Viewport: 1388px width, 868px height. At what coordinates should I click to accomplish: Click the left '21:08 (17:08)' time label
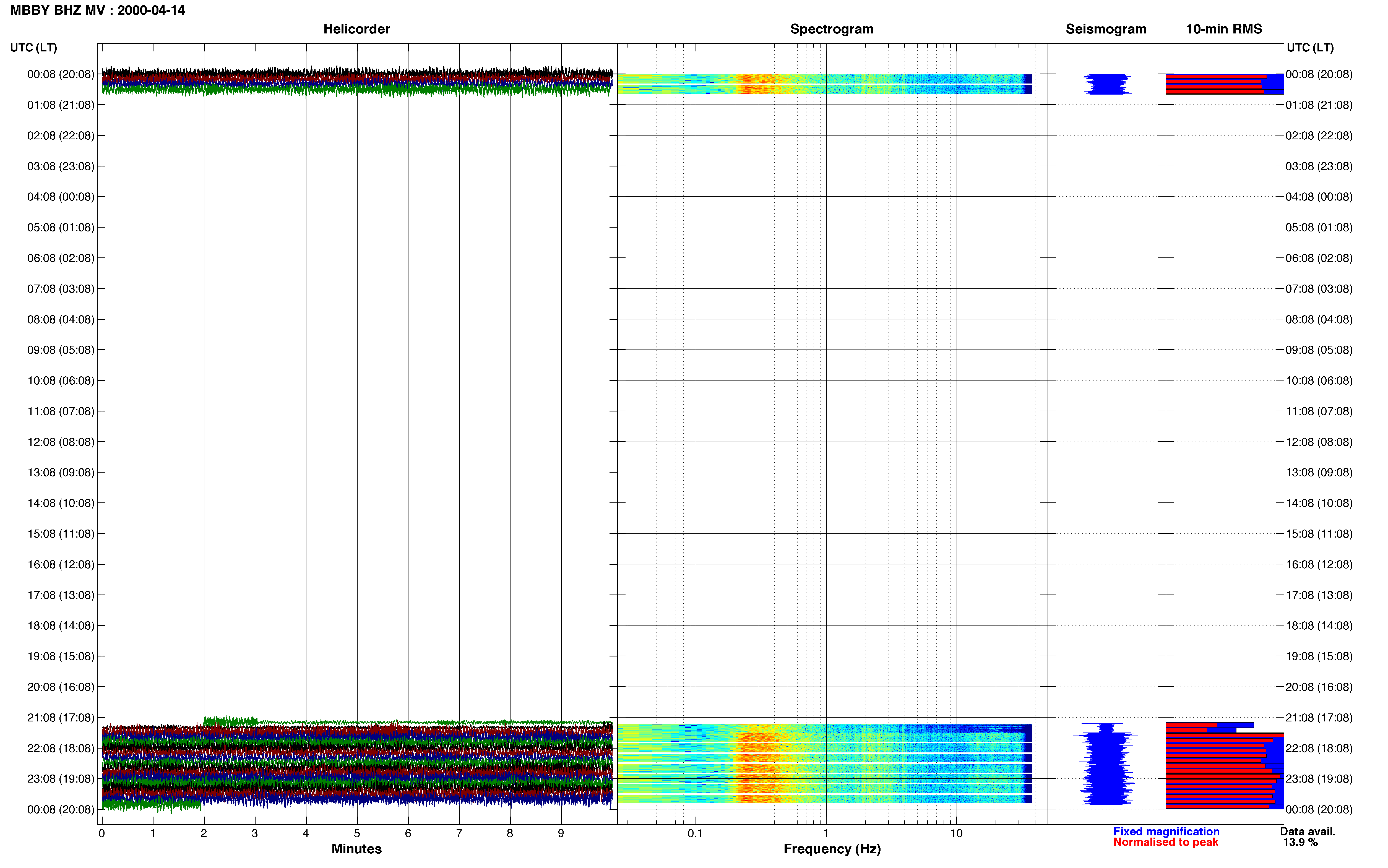61,718
